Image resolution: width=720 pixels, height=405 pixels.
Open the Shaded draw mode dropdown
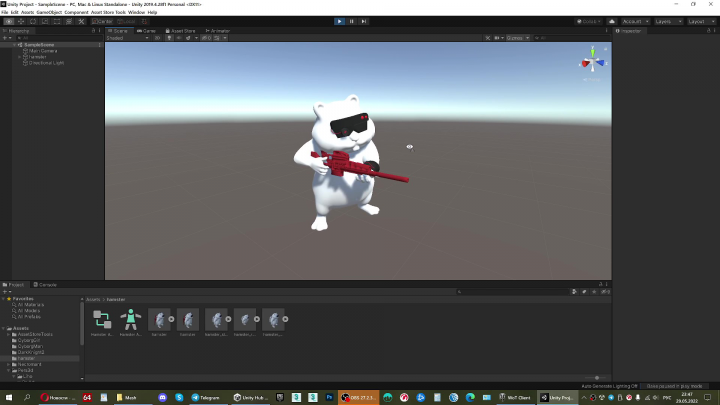coord(128,38)
